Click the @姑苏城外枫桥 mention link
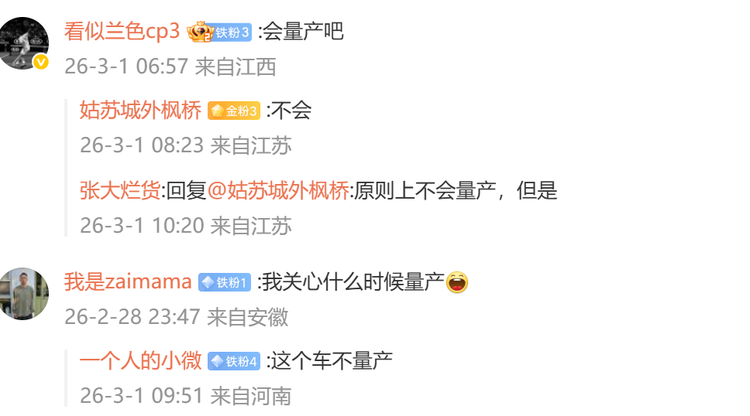Viewport: 750px width, 416px height. click(x=278, y=191)
